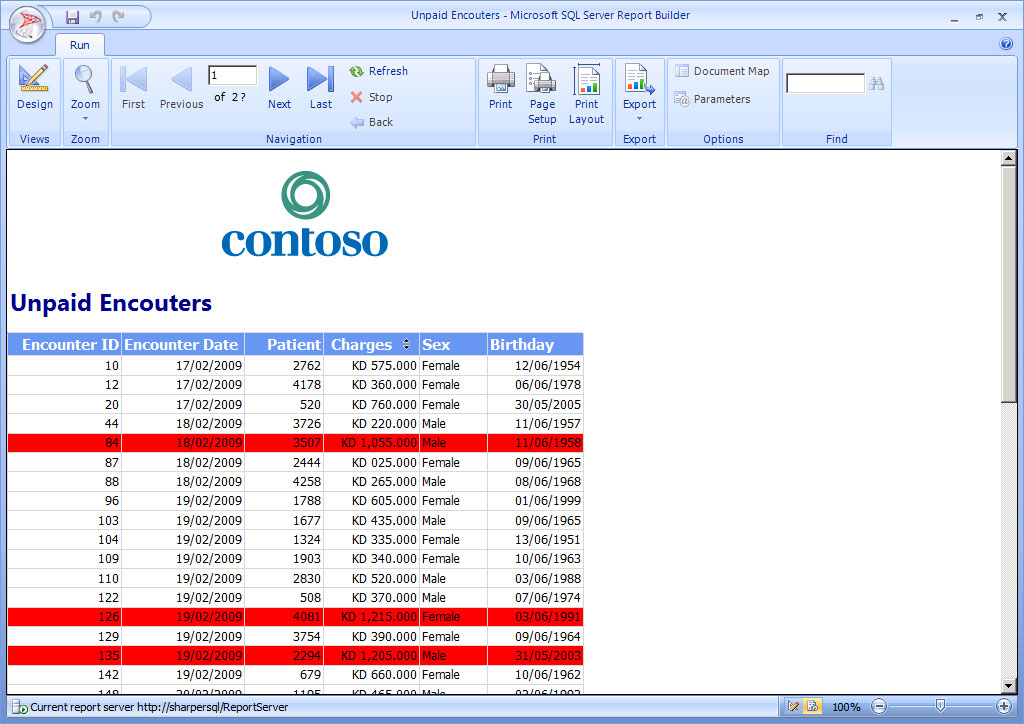Toggle the Document Map pane

(x=722, y=71)
